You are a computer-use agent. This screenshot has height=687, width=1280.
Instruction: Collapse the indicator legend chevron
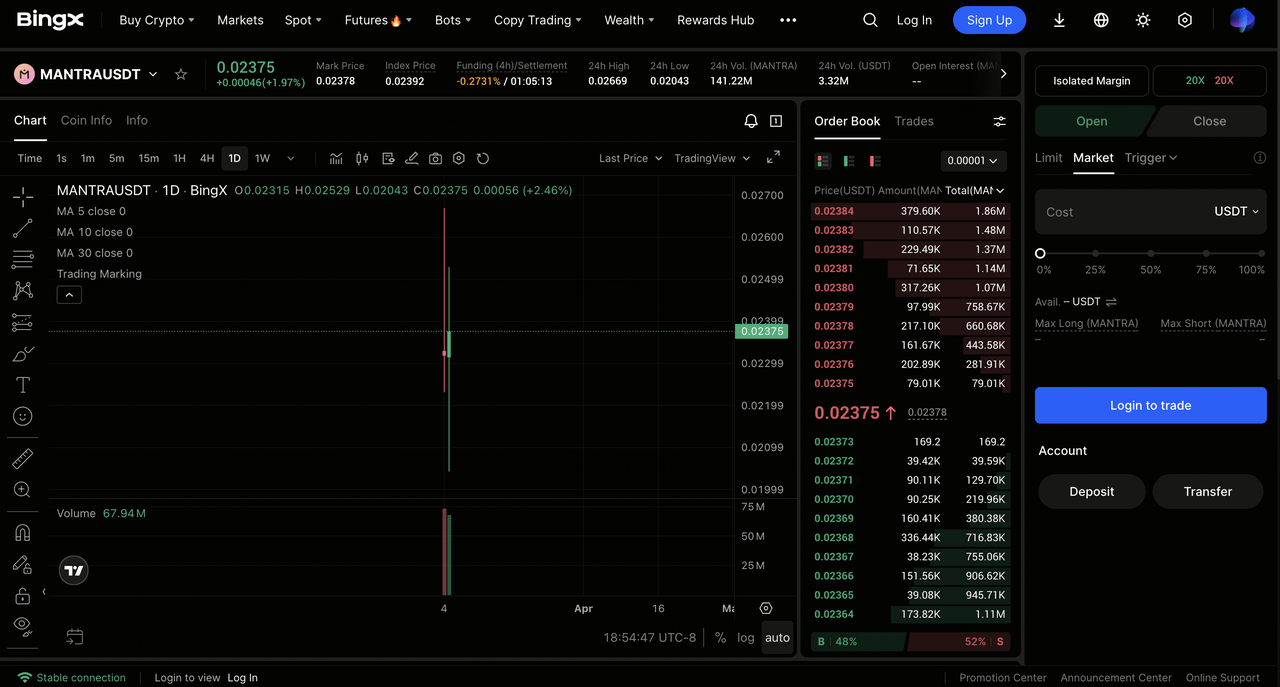[69, 295]
